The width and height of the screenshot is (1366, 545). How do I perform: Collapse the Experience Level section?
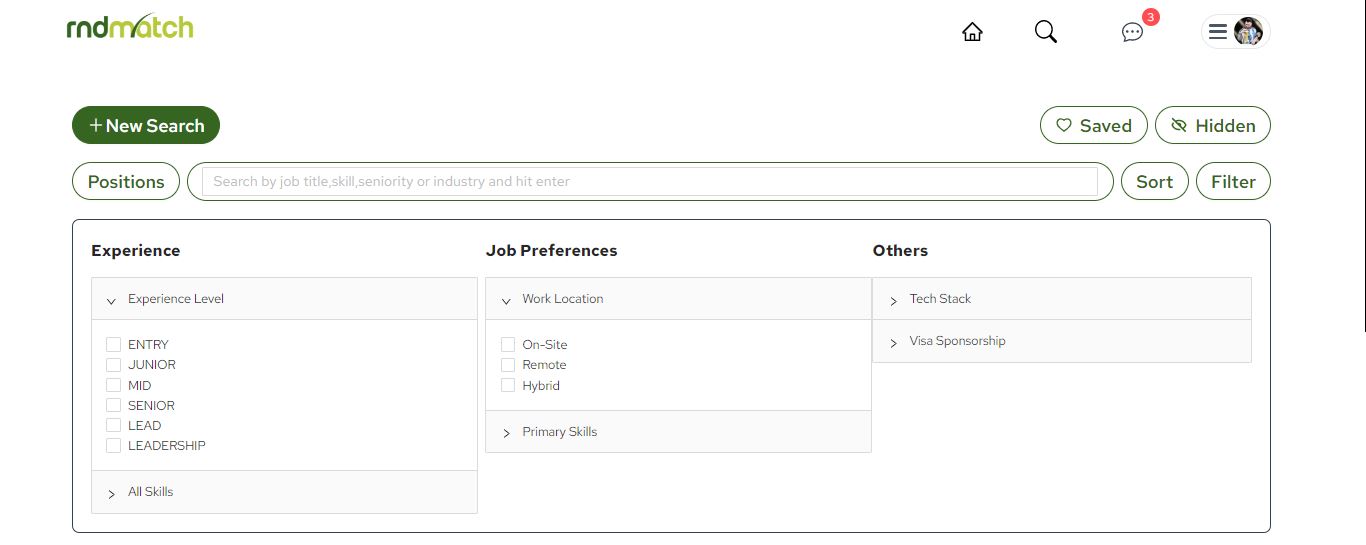(x=284, y=299)
